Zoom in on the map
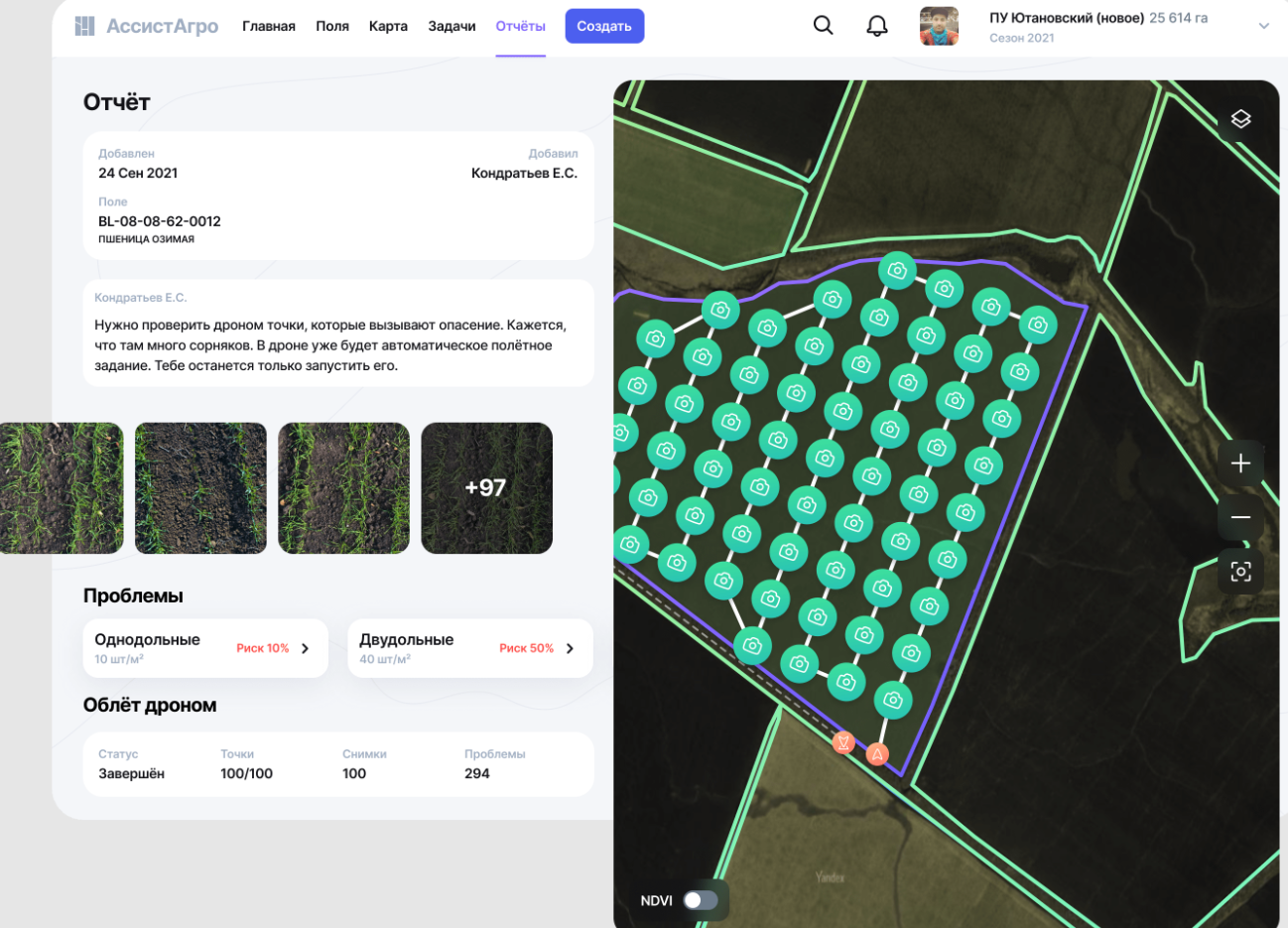The image size is (1288, 928). [x=1240, y=464]
